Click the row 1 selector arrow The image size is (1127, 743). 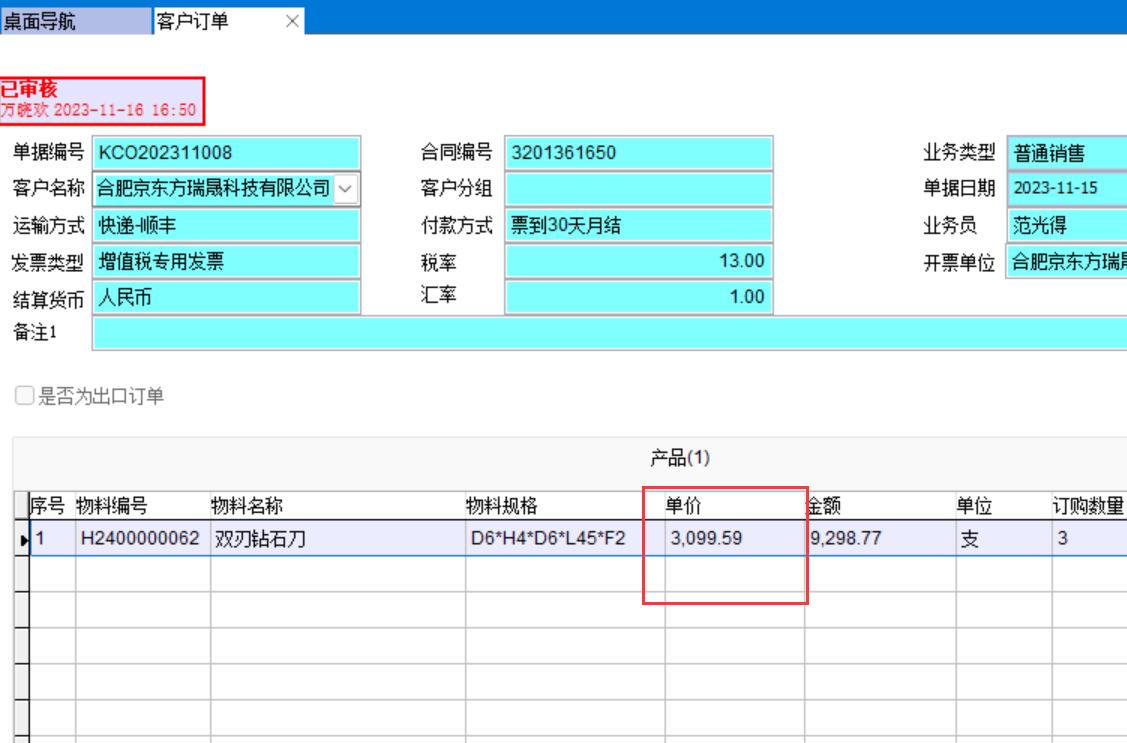22,541
